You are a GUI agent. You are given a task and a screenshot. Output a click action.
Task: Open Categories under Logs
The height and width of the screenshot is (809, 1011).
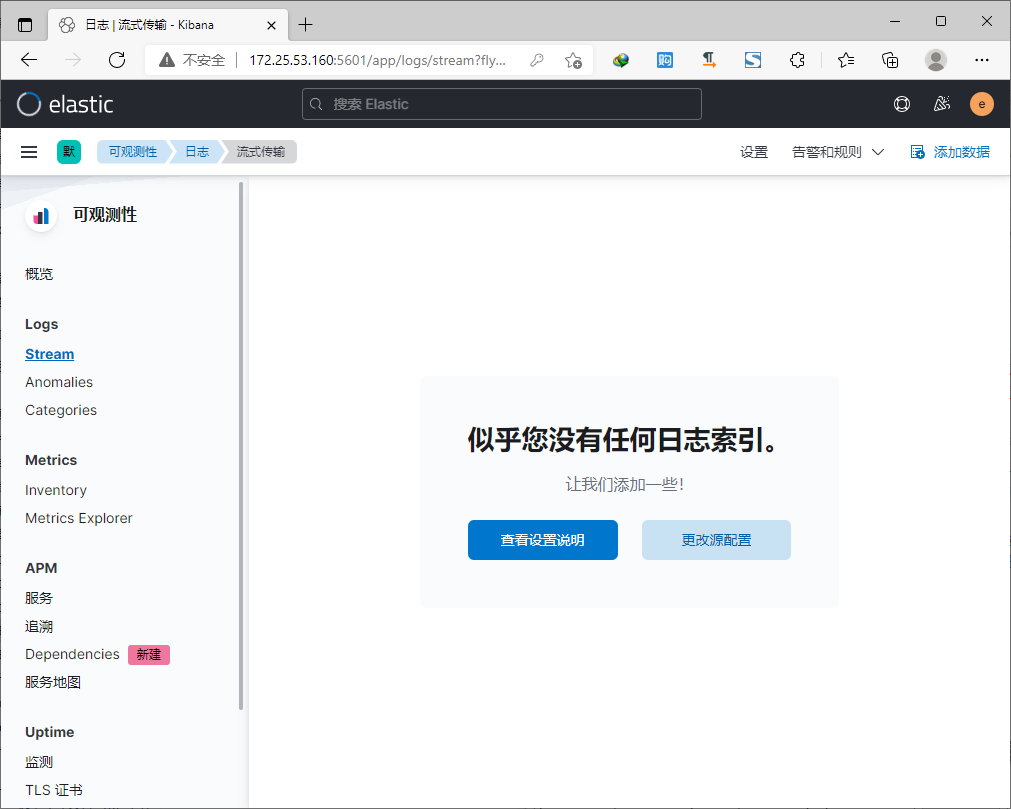click(61, 410)
